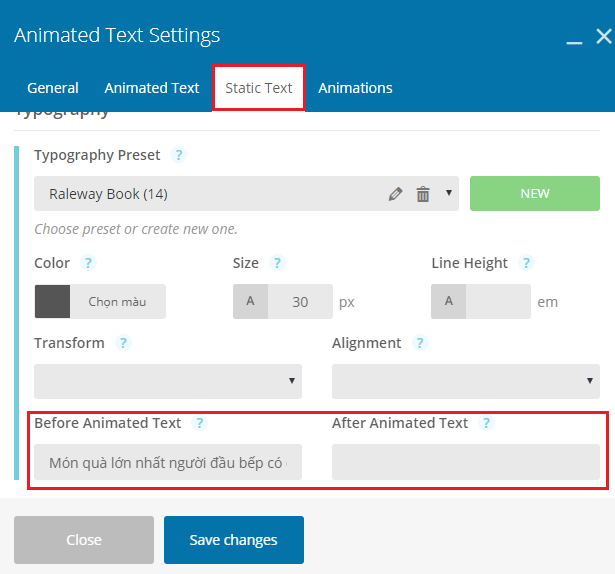Screen dimensions: 615x574
Task: Click the trash delete preset icon
Action: (x=423, y=194)
